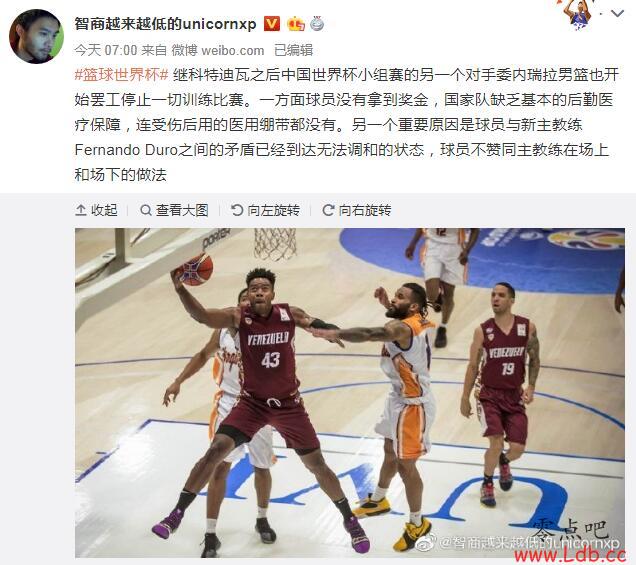This screenshot has width=636, height=565.
Task: Click the Venezuela basketball game photo
Action: [x=350, y=393]
